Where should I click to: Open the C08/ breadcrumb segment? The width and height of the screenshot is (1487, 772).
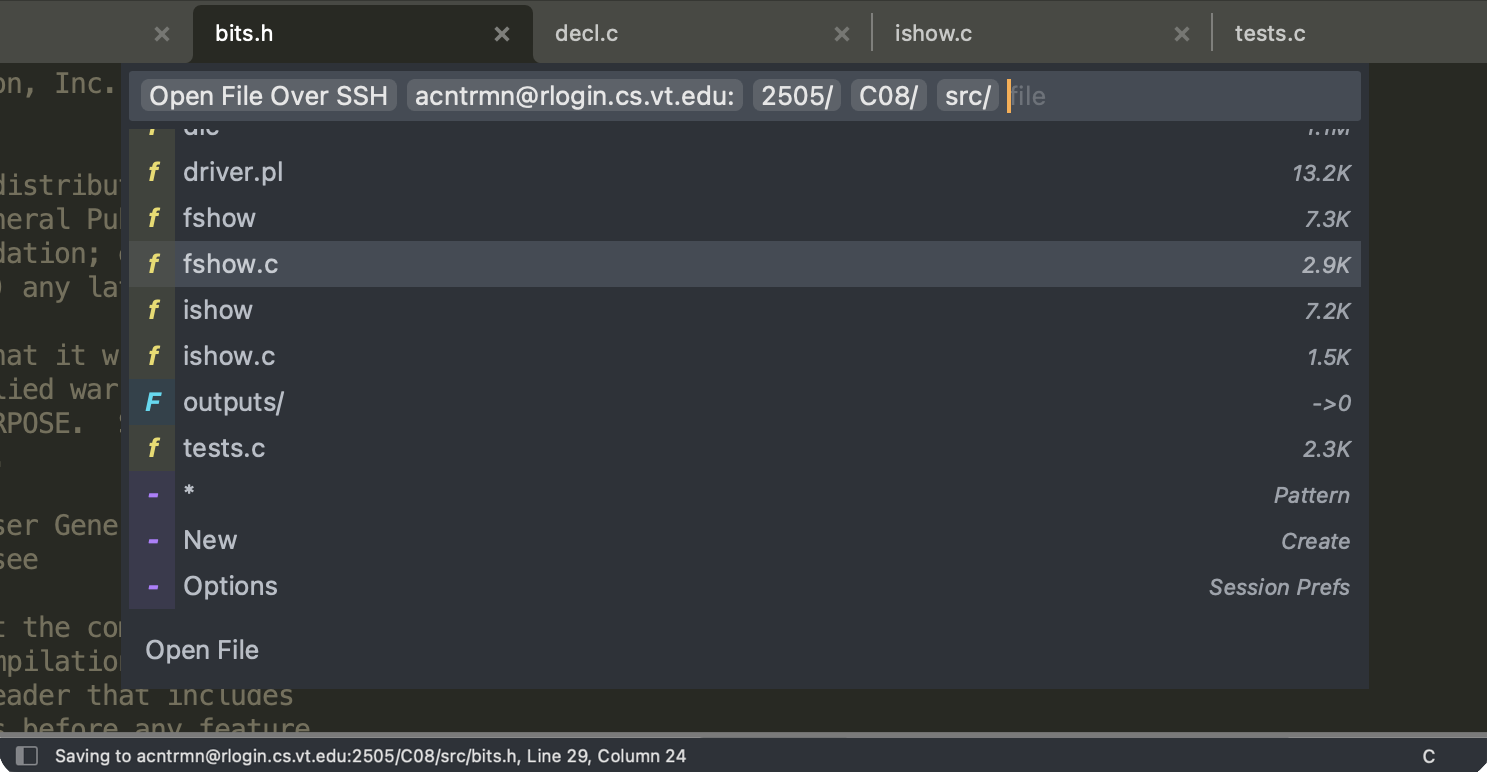pyautogui.click(x=888, y=95)
